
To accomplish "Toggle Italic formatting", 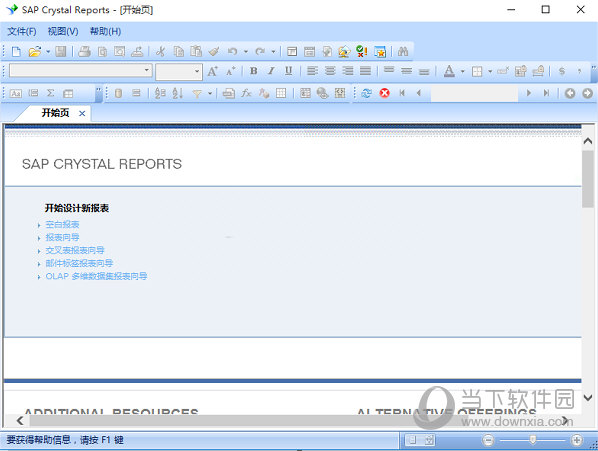I will point(271,71).
